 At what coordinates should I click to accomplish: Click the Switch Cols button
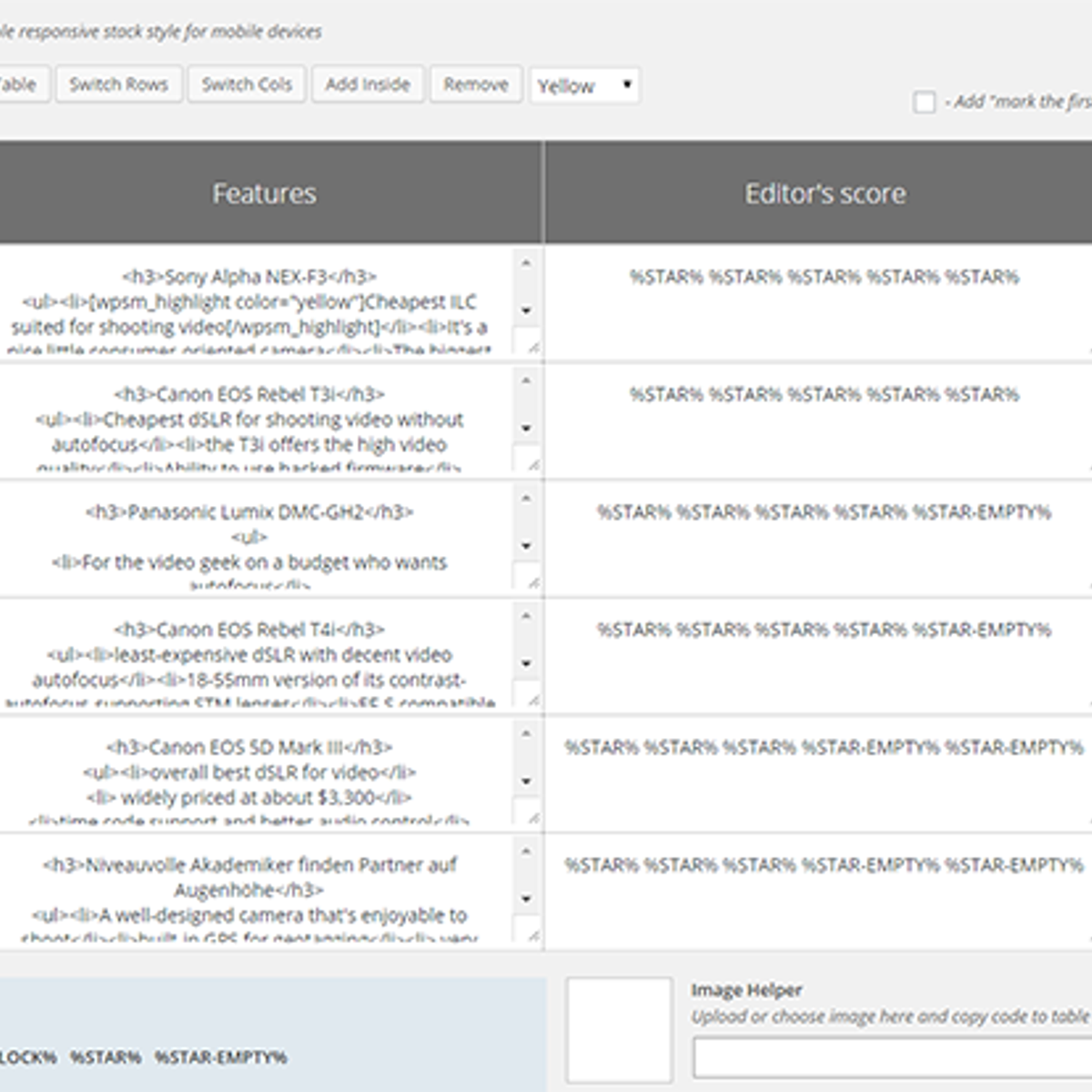tap(246, 85)
